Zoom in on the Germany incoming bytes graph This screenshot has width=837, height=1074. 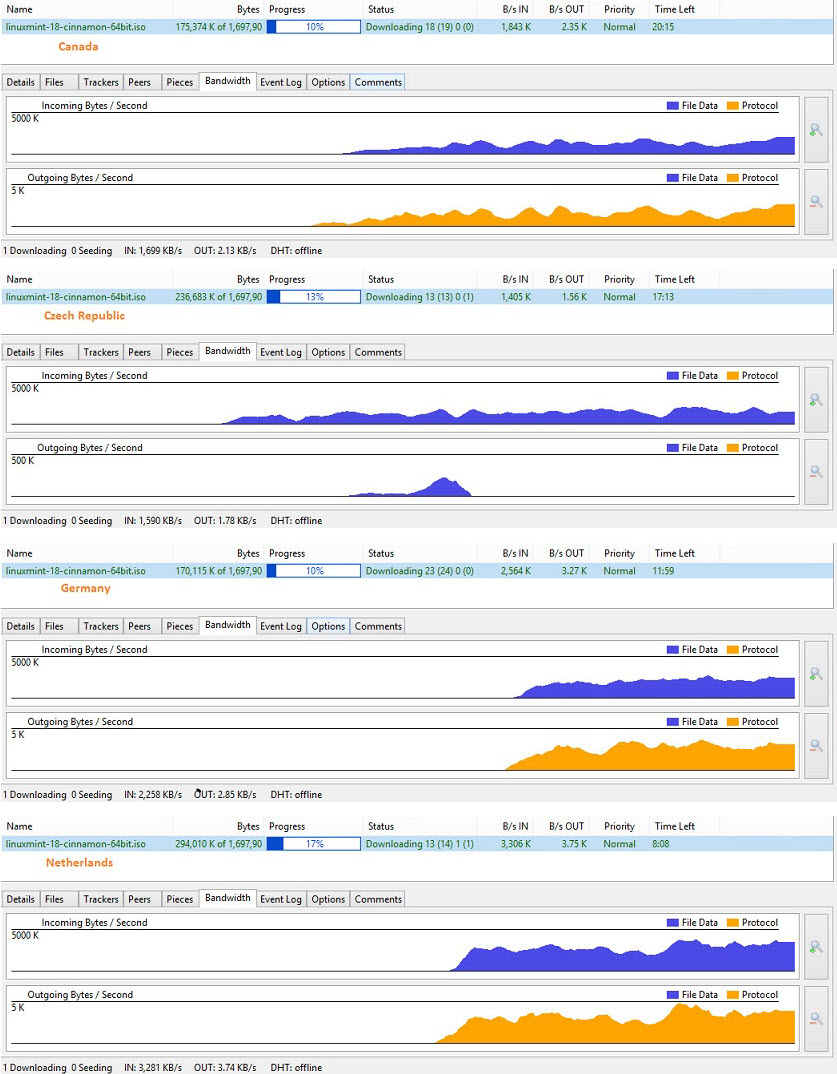coord(816,674)
